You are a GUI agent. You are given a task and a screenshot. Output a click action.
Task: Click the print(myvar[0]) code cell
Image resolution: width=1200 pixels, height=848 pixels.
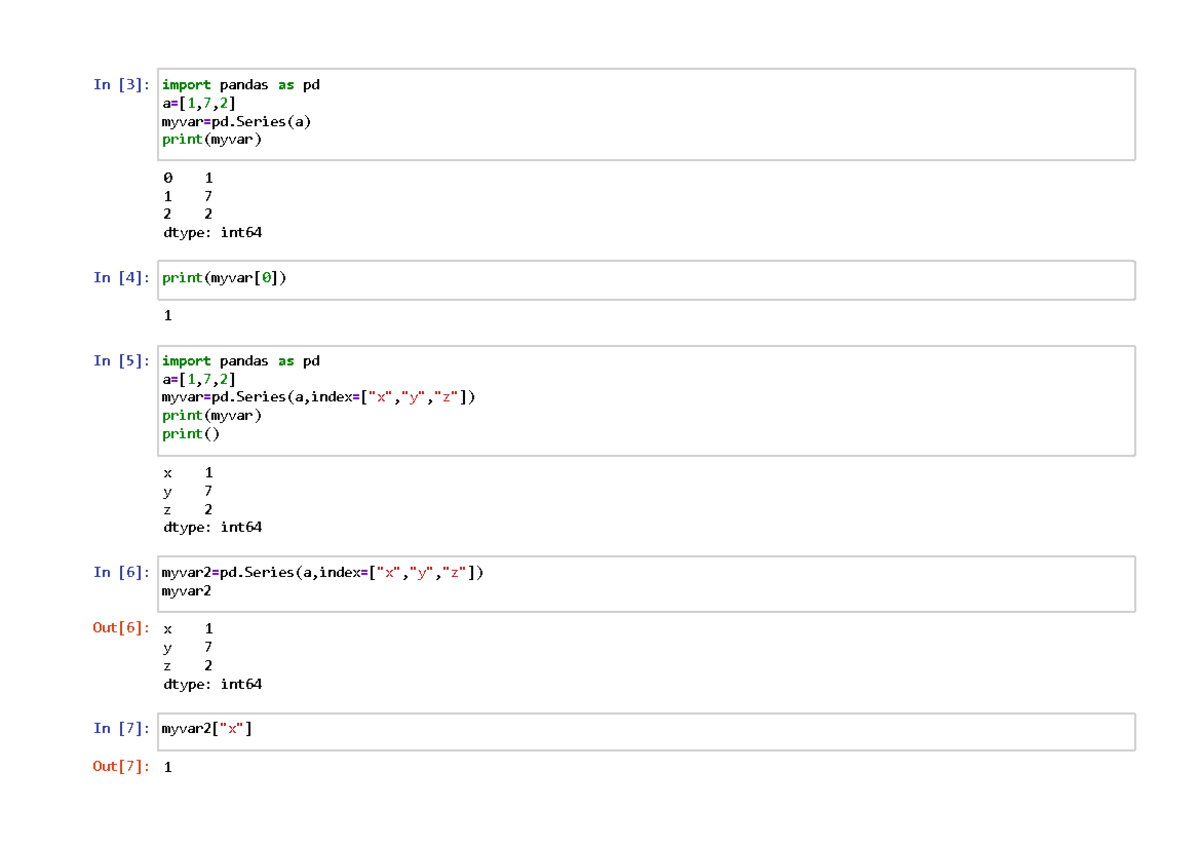click(646, 280)
